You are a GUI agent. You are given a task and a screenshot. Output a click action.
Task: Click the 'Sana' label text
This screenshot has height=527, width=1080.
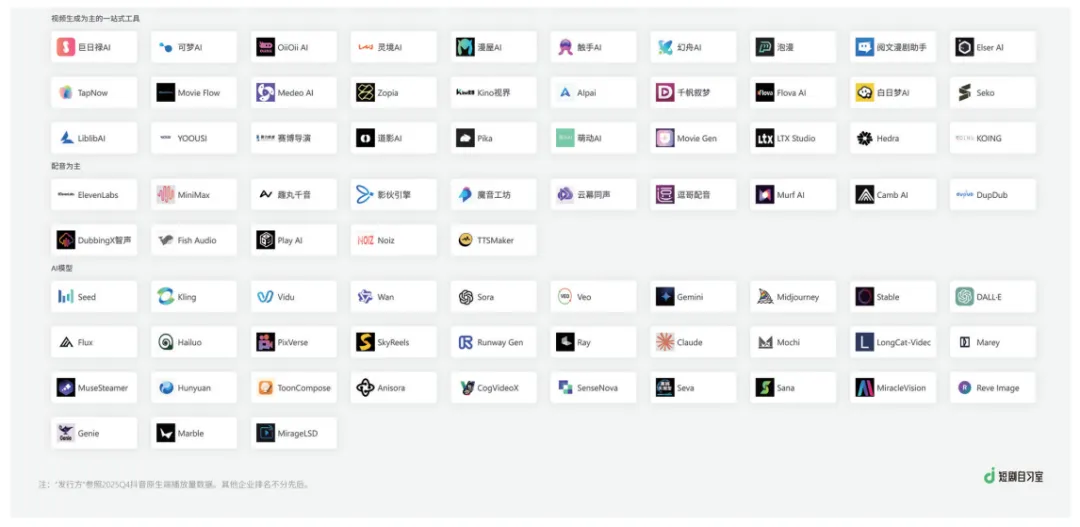pos(785,388)
